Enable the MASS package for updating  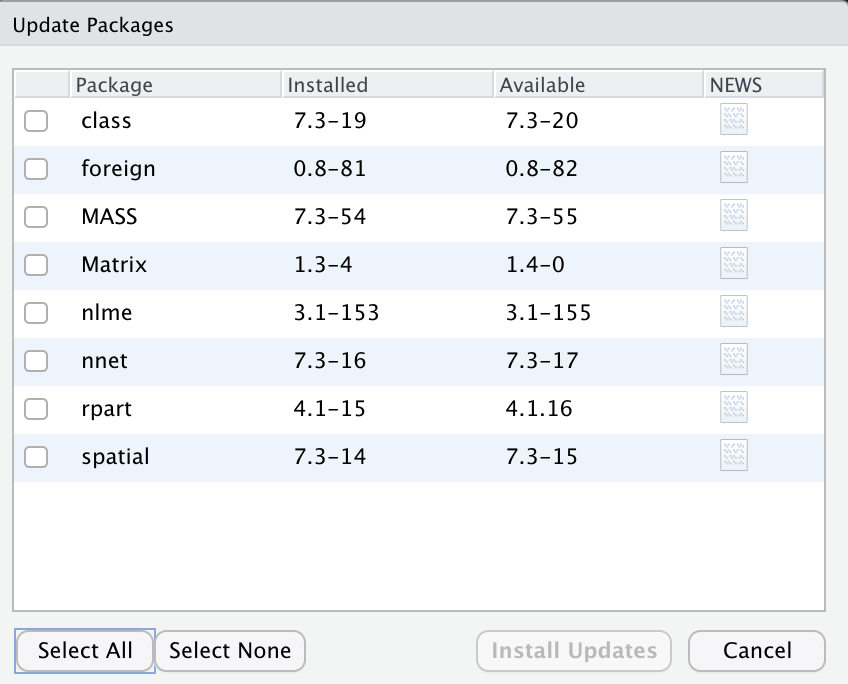tap(36, 216)
